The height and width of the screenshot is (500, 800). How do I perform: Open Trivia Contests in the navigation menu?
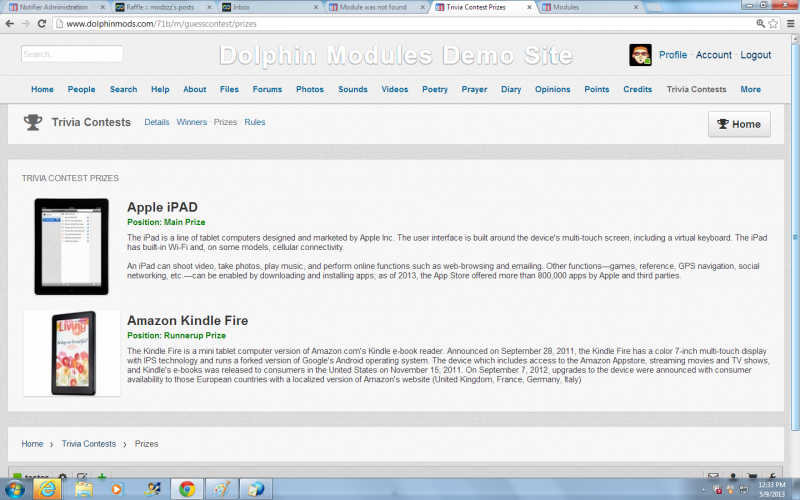tap(696, 89)
